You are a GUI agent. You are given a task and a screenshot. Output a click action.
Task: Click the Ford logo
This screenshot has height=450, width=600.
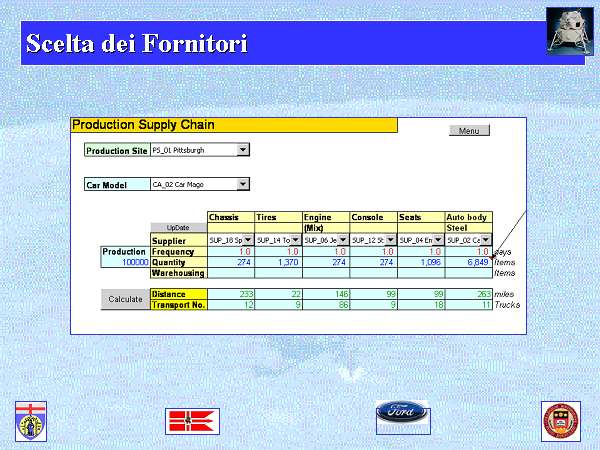[401, 412]
